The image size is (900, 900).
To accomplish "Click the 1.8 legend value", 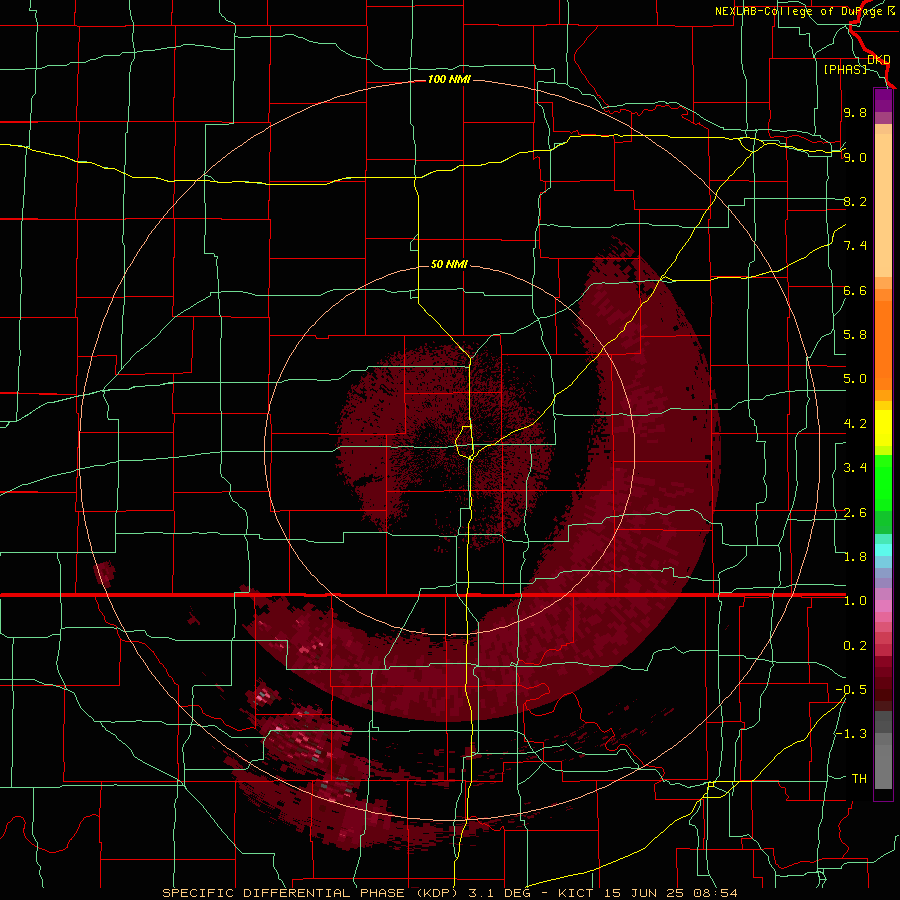I will (855, 557).
